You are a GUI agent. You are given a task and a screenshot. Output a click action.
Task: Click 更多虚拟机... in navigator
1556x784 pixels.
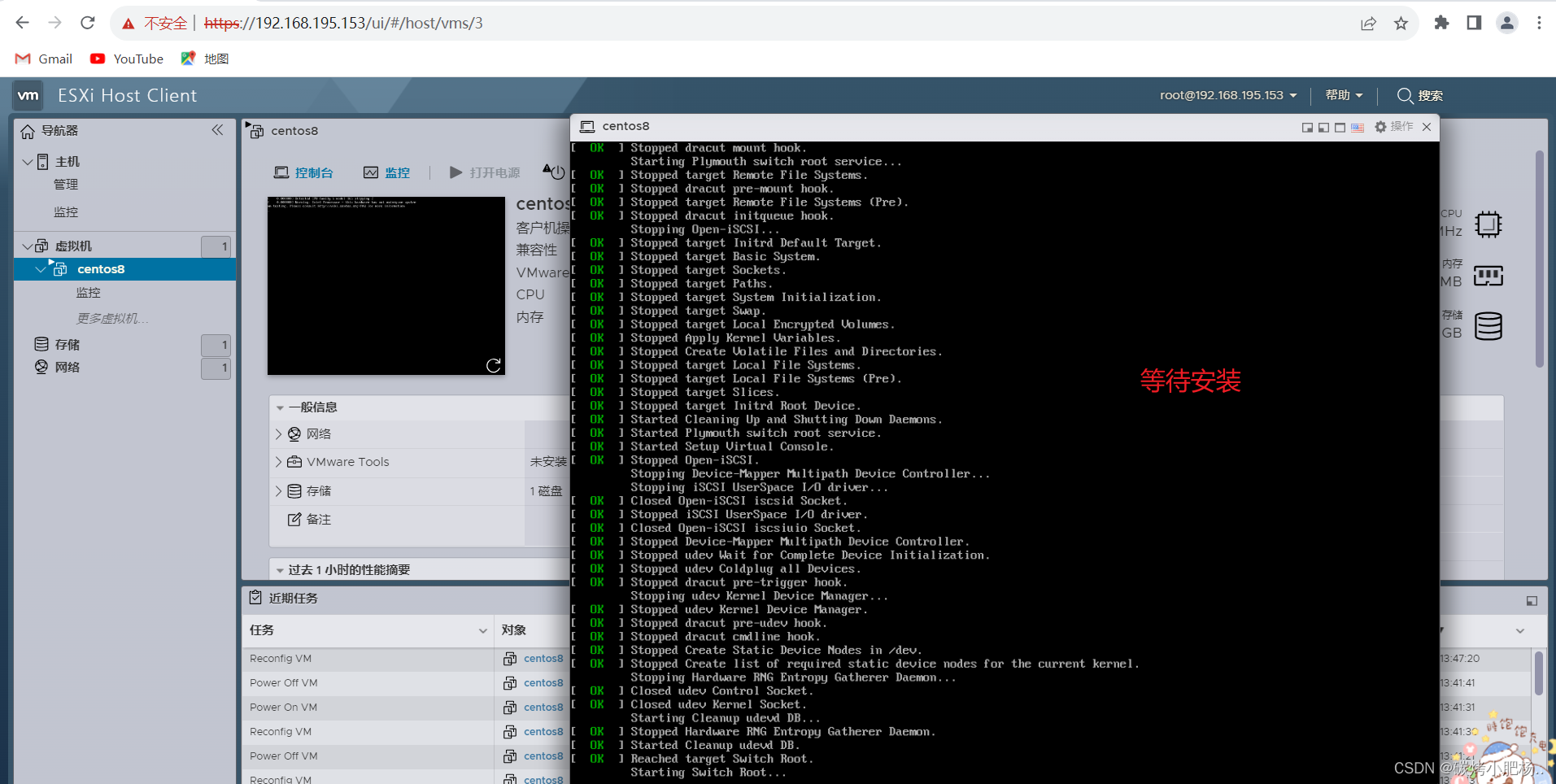point(112,319)
